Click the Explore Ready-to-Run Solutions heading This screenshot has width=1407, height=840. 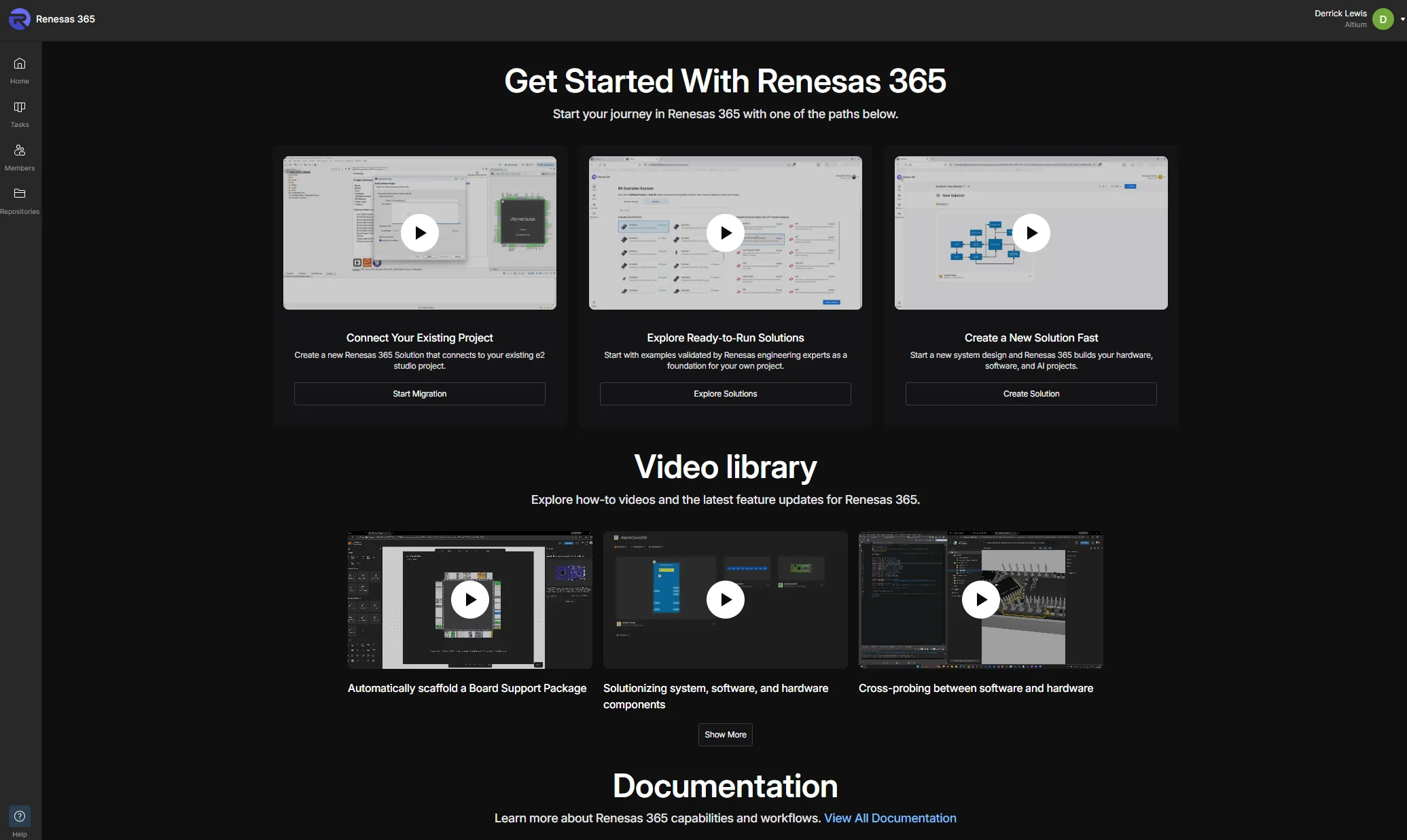725,337
